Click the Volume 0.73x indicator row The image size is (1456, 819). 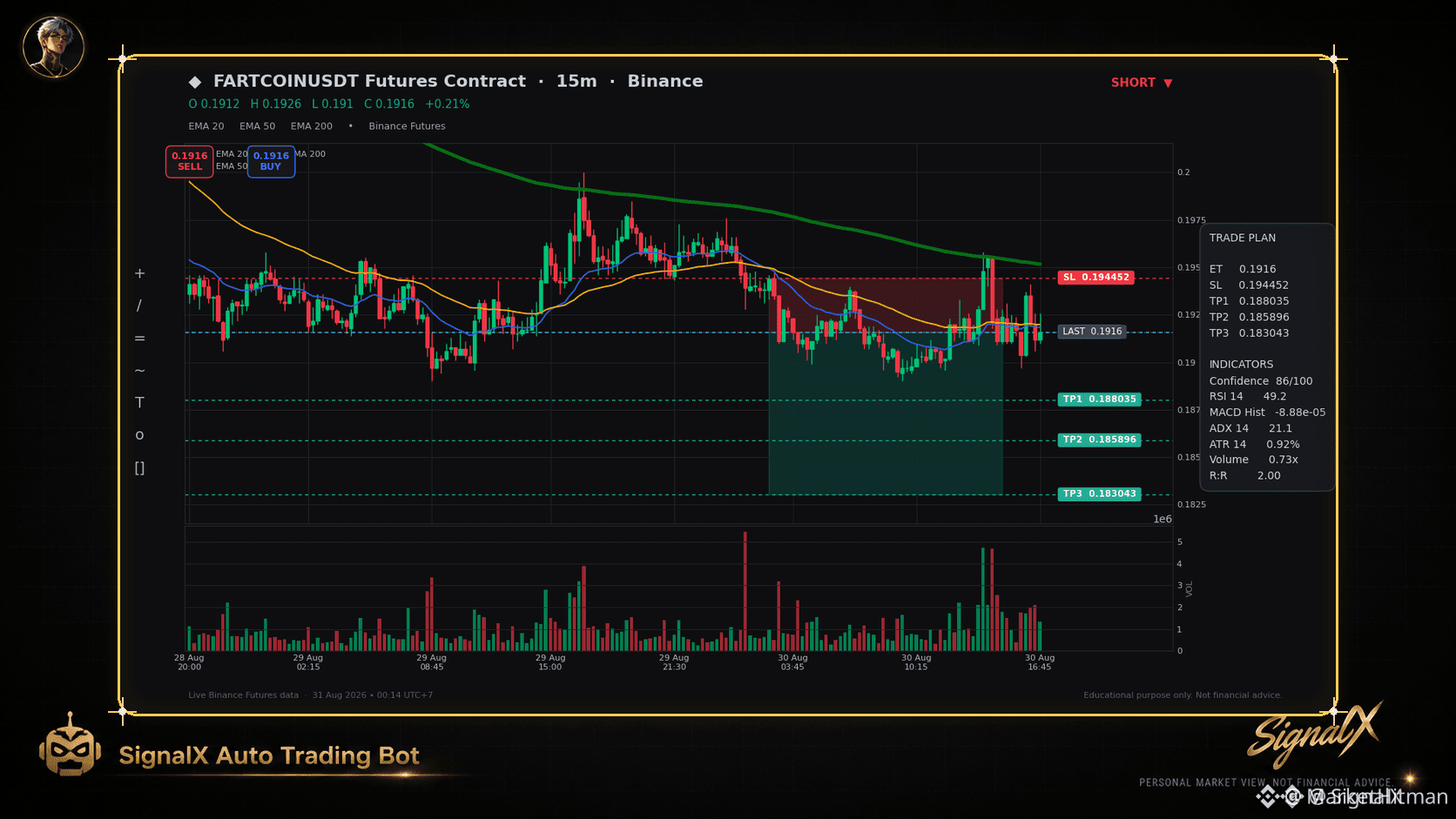1253,460
